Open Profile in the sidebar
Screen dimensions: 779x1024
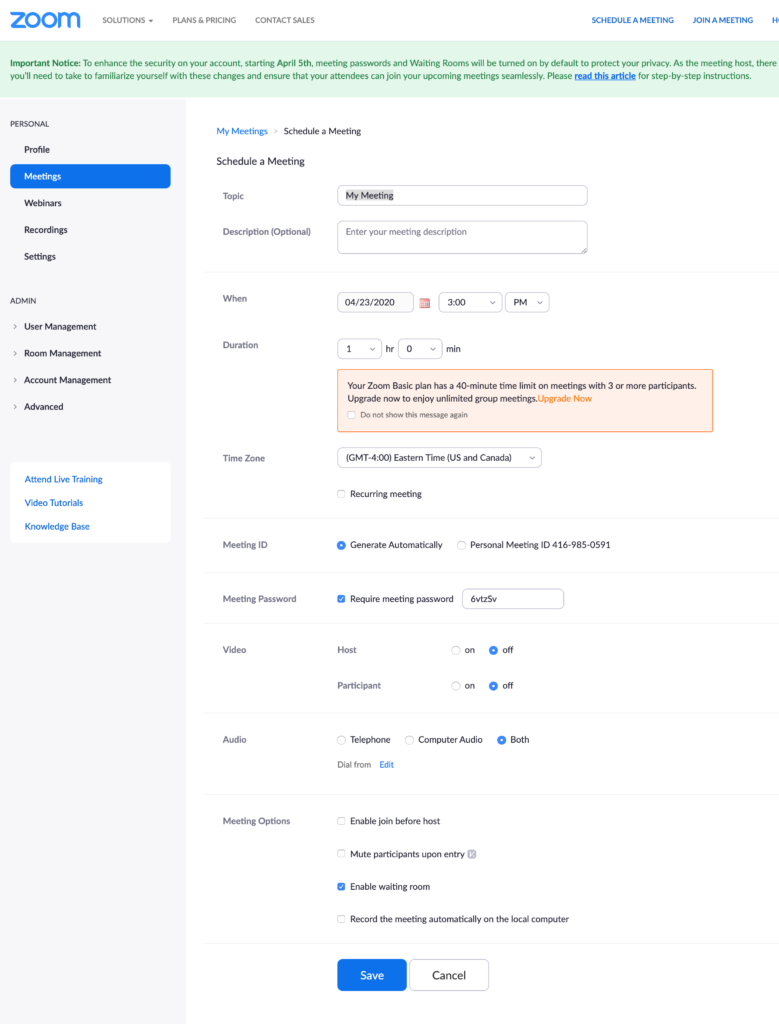point(37,150)
